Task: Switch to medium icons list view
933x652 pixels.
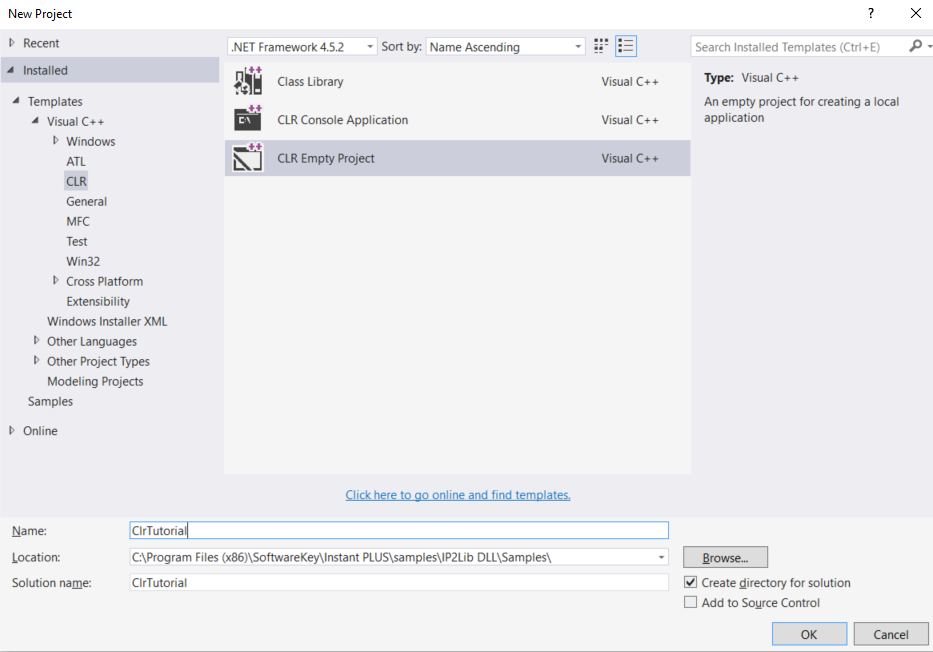Action: point(625,46)
